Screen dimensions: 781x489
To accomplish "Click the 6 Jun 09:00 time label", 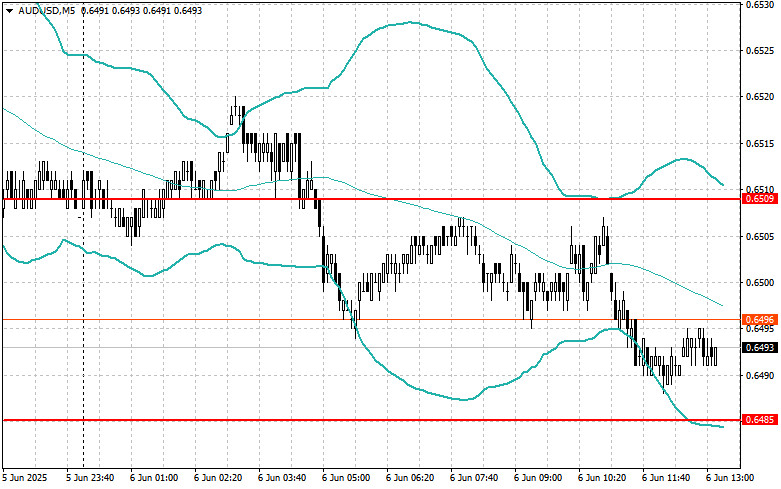I will click(x=538, y=478).
